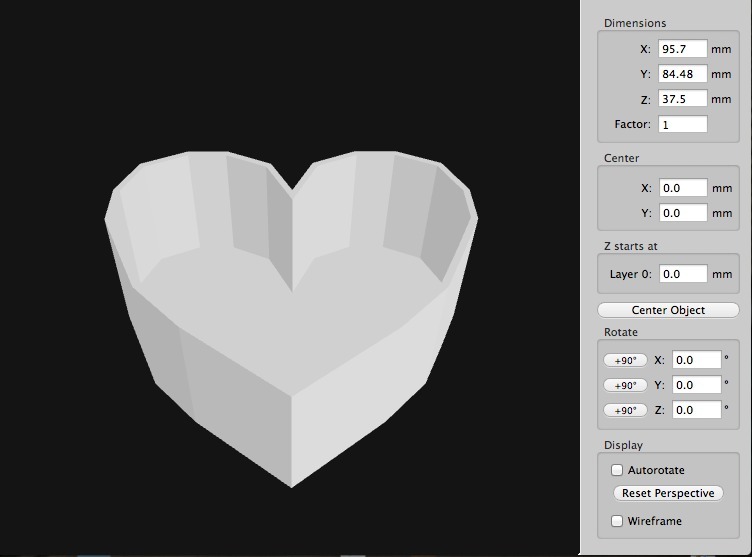Rotate +90° around the X axis
The width and height of the screenshot is (752, 557).
625,360
